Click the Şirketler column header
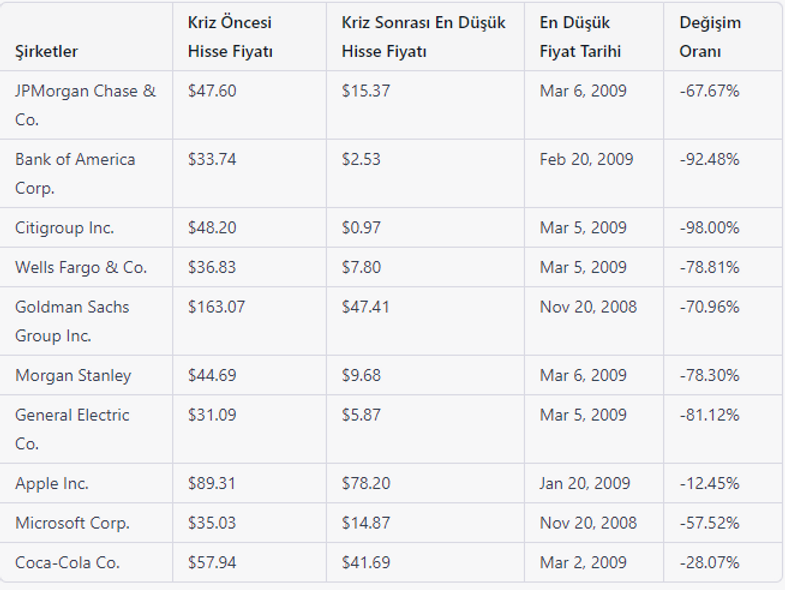The image size is (785, 590). (x=46, y=52)
